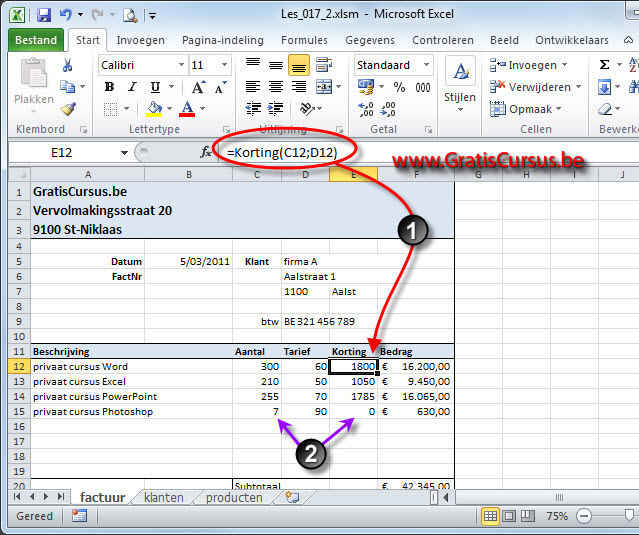Screen dimensions: 639x535
Task: Toggle Underline formatting
Action: point(155,87)
